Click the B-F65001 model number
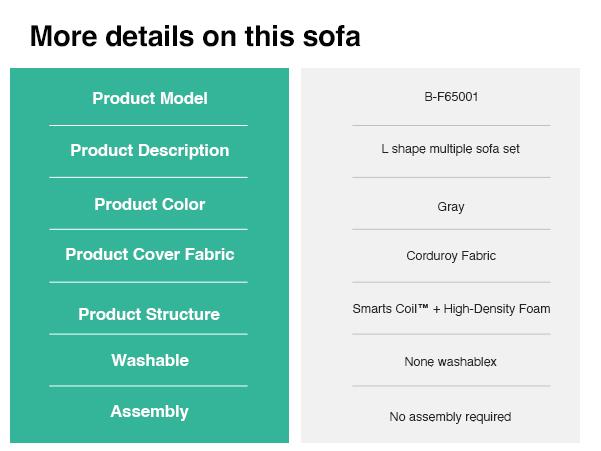 [x=451, y=97]
